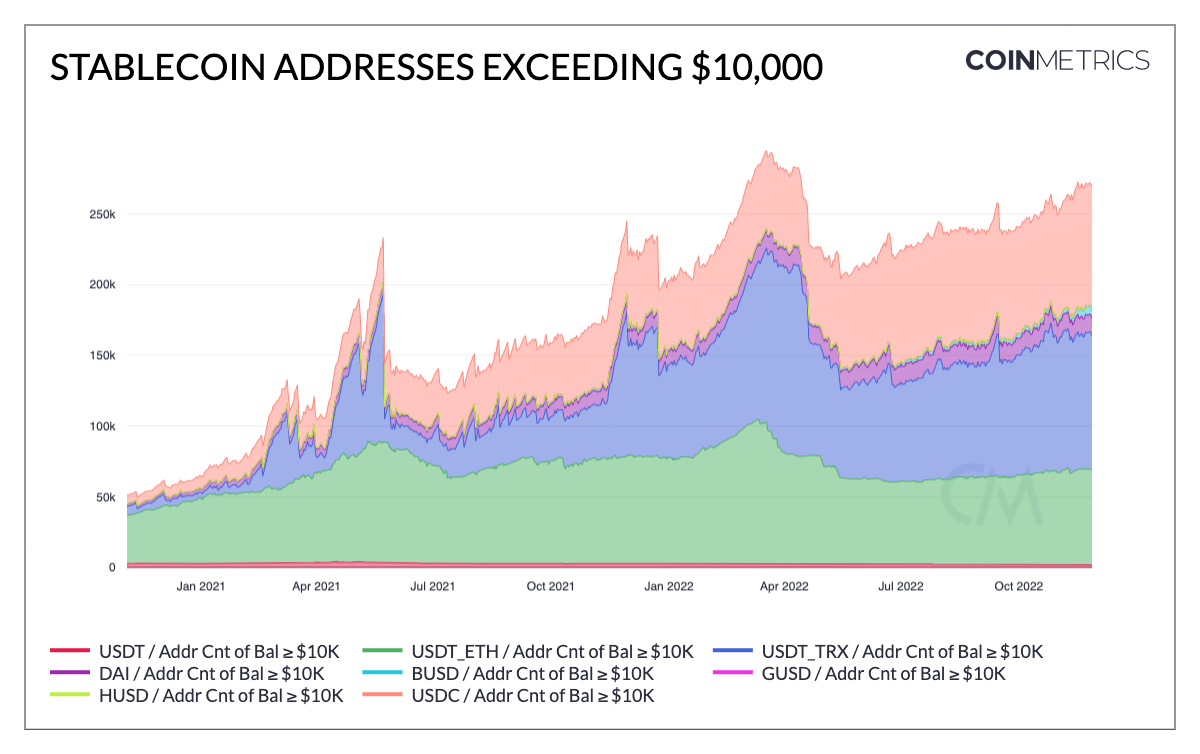Click the DAI purple legend line
Screen dimensions: 1200x754
[x=70, y=674]
